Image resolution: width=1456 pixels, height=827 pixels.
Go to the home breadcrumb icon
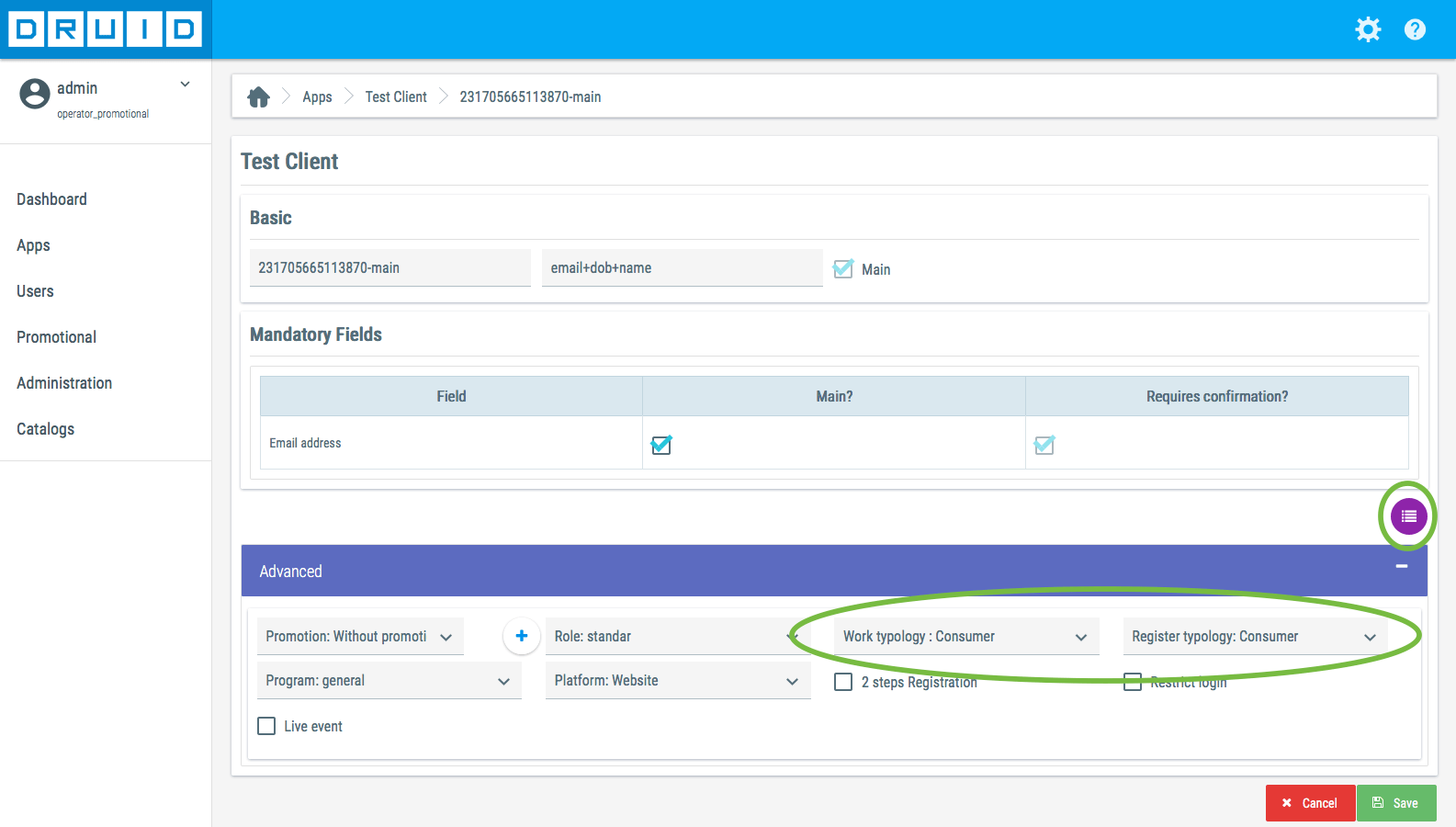pyautogui.click(x=259, y=96)
